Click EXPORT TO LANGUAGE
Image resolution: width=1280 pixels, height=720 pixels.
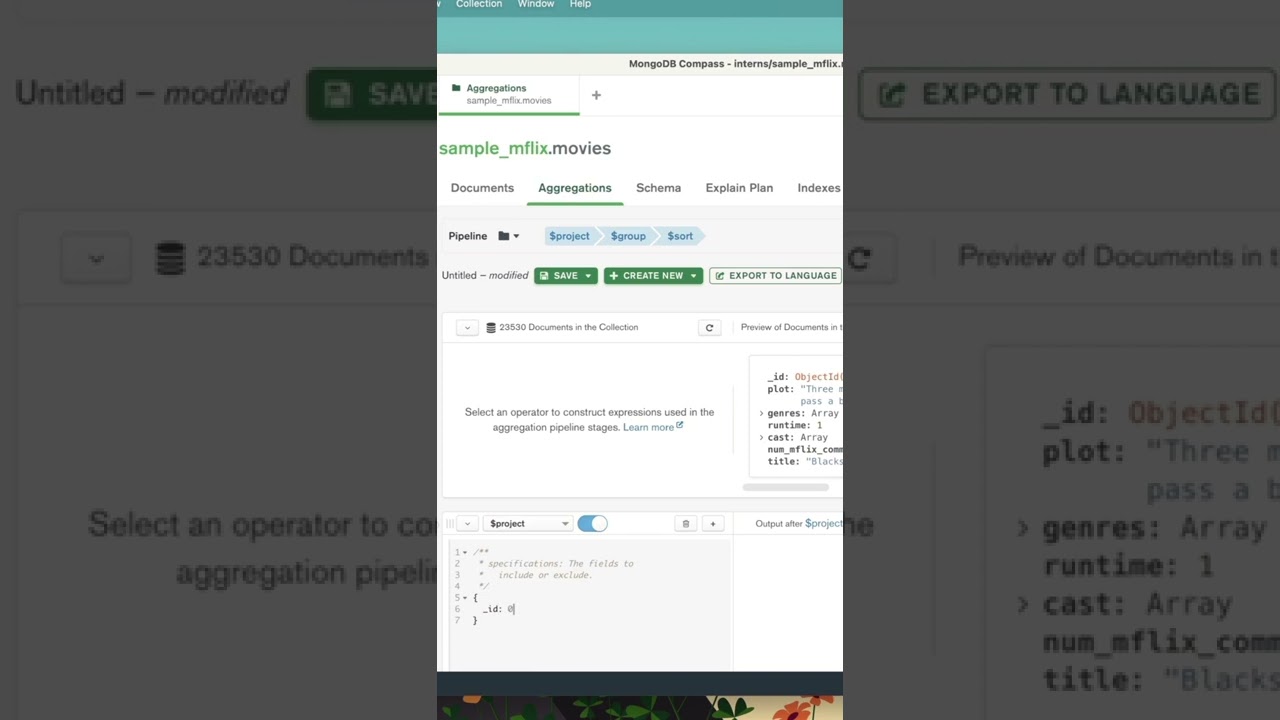[x=776, y=276]
